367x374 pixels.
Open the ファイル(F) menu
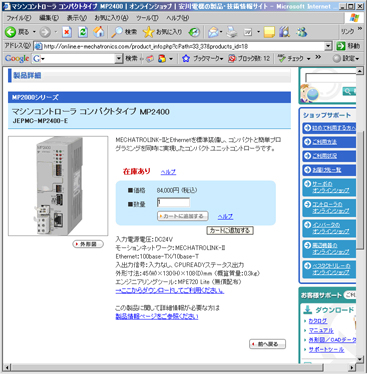19,18
